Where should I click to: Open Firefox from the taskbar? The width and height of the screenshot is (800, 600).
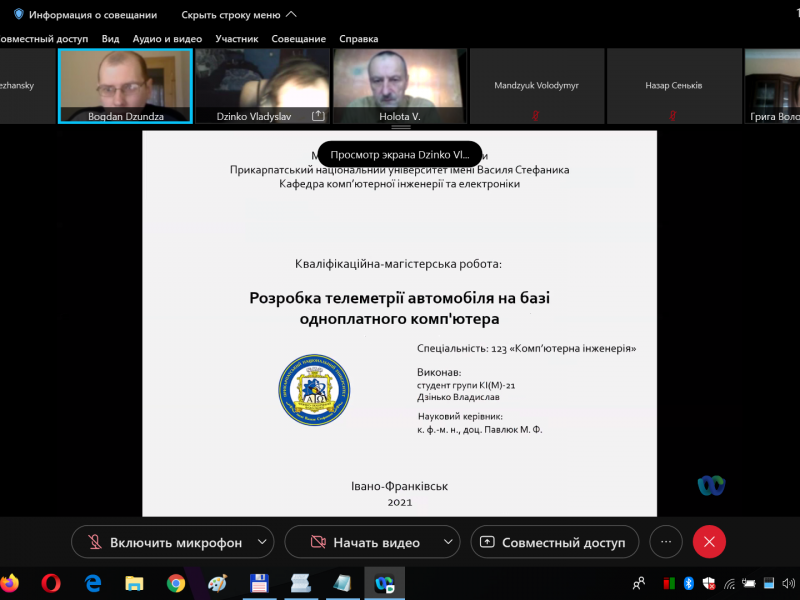tap(10, 582)
